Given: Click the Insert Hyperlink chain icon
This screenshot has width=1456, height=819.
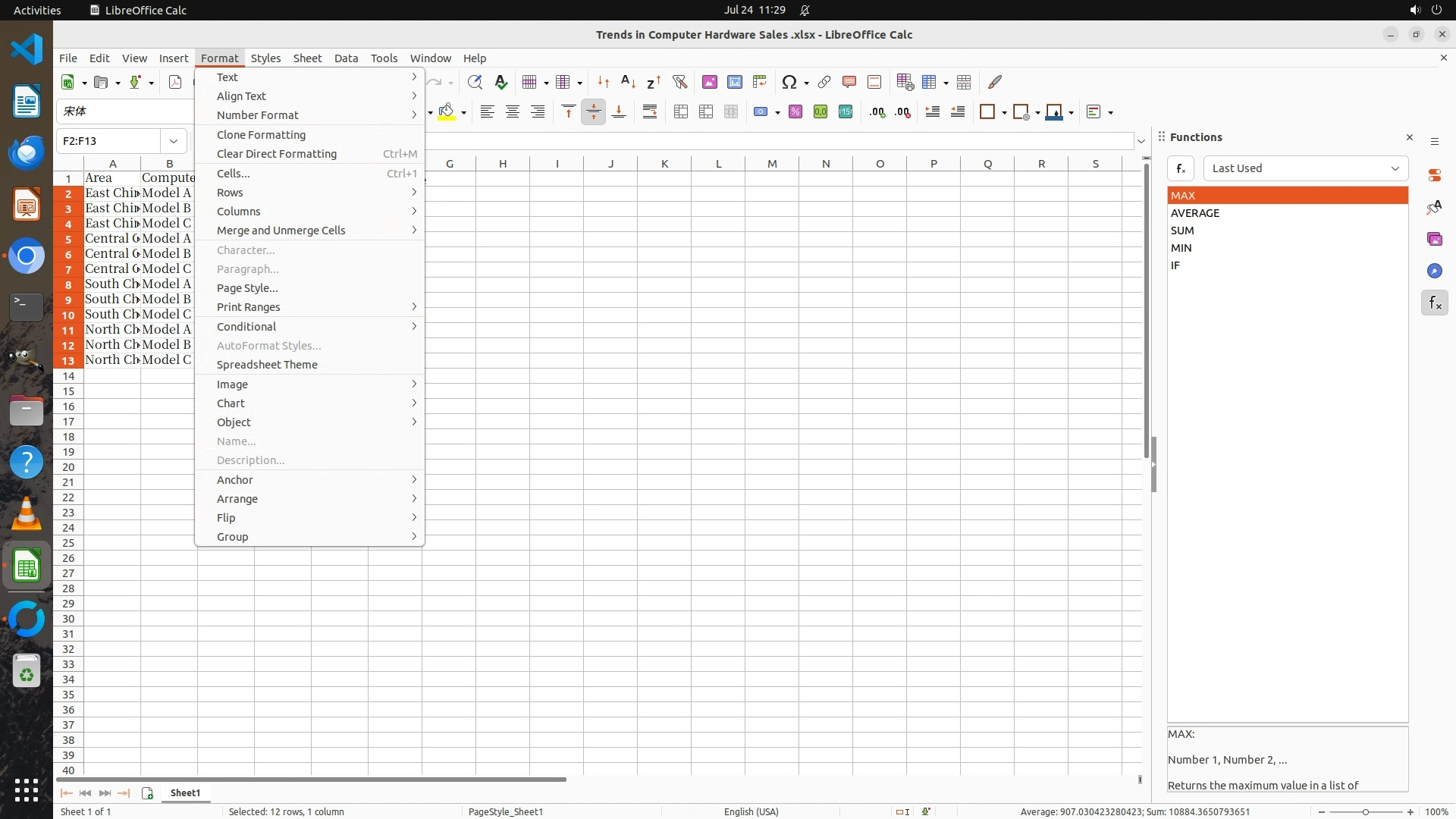Looking at the screenshot, I should point(824,82).
